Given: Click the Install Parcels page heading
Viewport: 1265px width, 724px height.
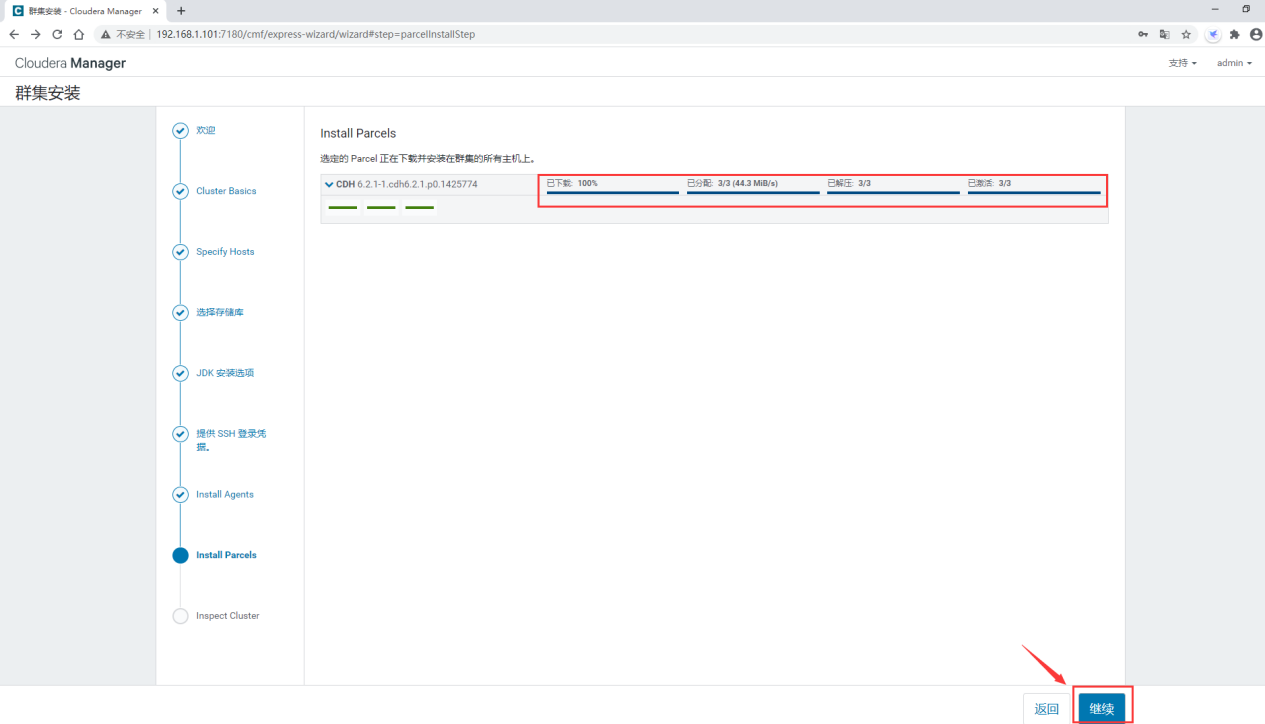Looking at the screenshot, I should tap(358, 133).
